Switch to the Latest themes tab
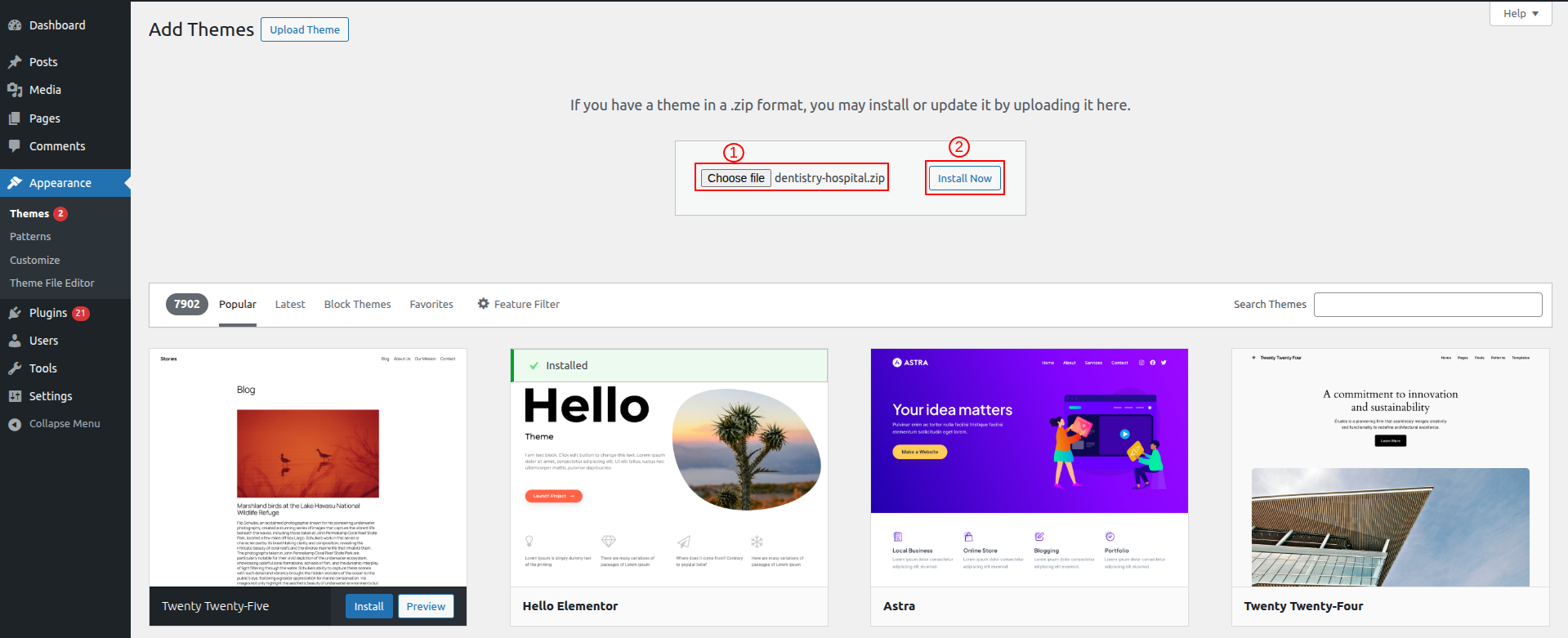Image resolution: width=1568 pixels, height=638 pixels. pos(290,304)
